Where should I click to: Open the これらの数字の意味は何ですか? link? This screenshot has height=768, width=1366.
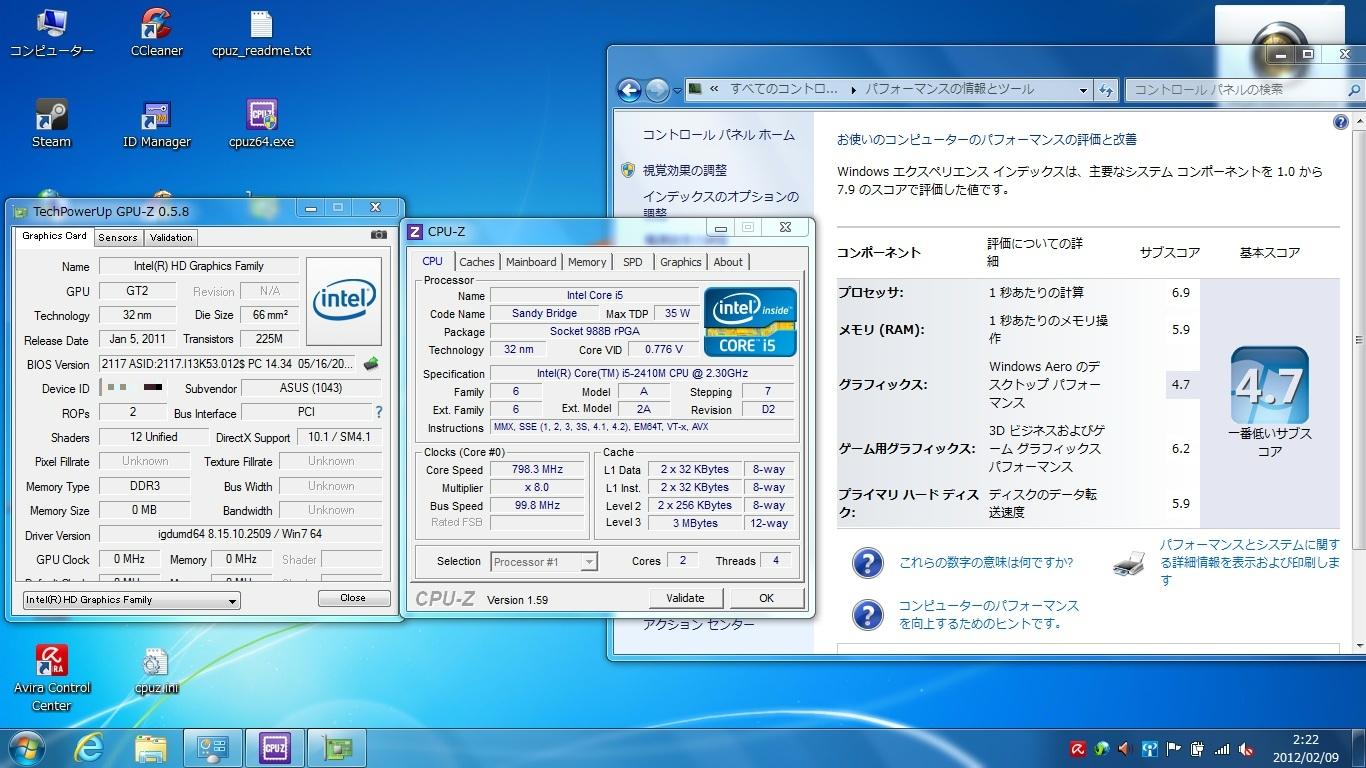(x=986, y=563)
